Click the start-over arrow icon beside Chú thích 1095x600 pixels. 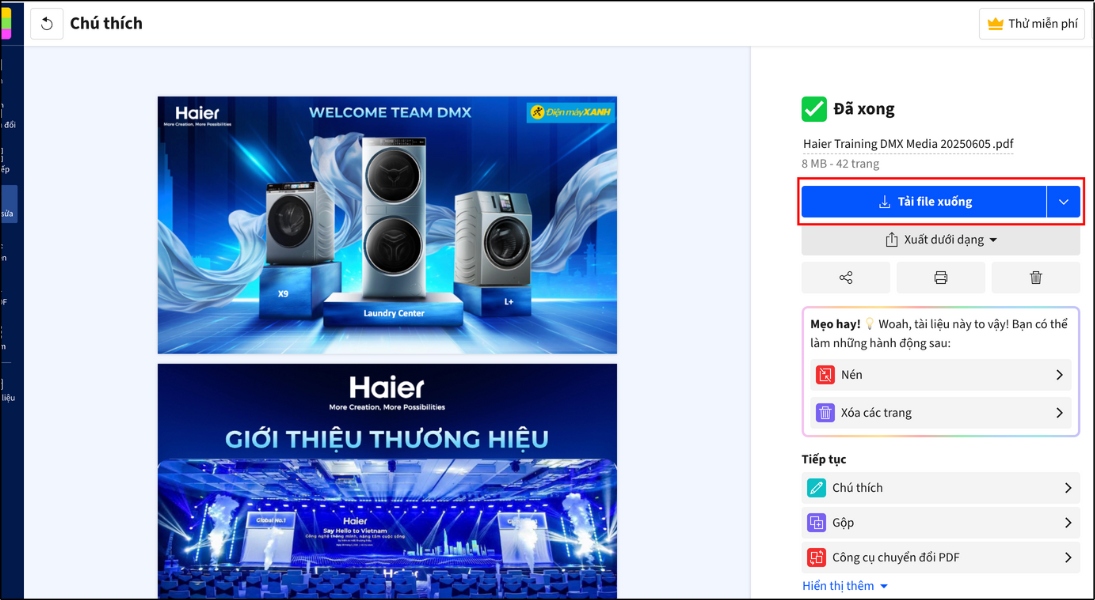46,23
